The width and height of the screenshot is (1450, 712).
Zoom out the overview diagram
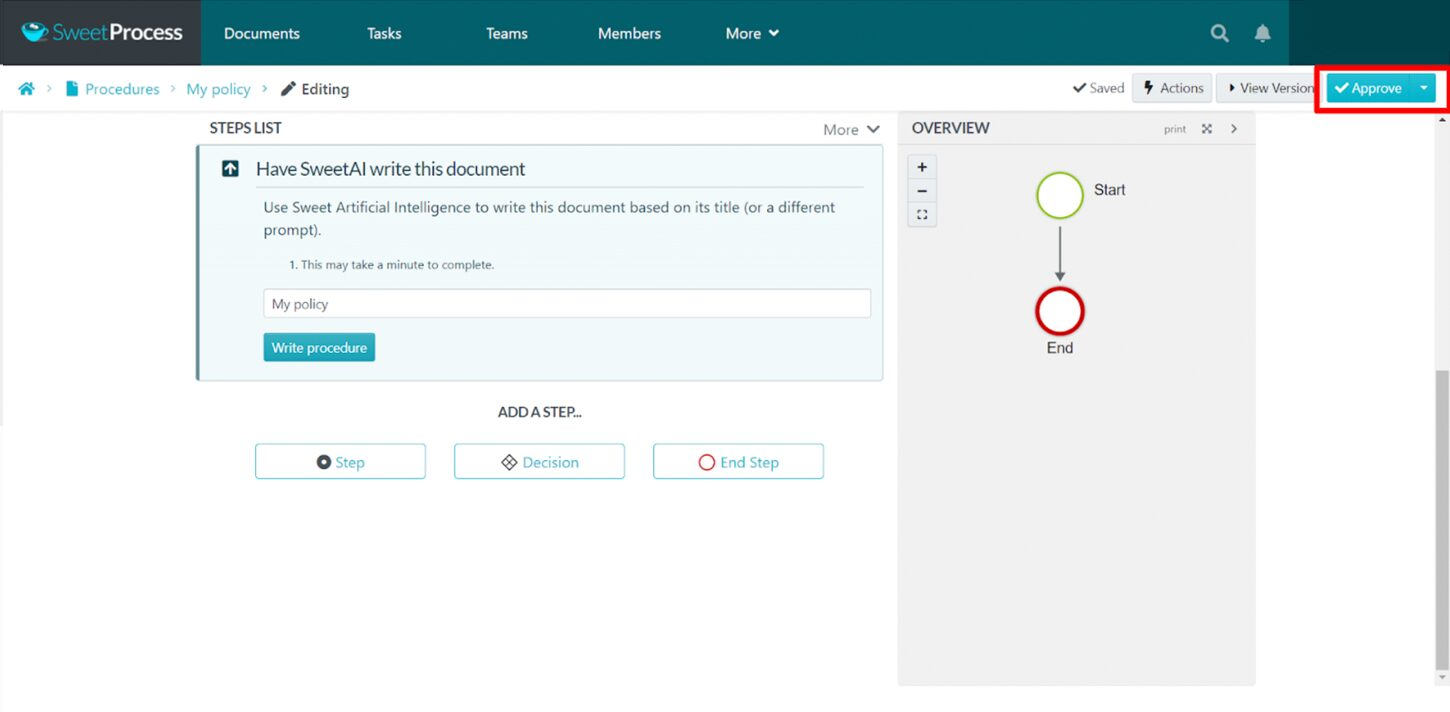pos(922,191)
